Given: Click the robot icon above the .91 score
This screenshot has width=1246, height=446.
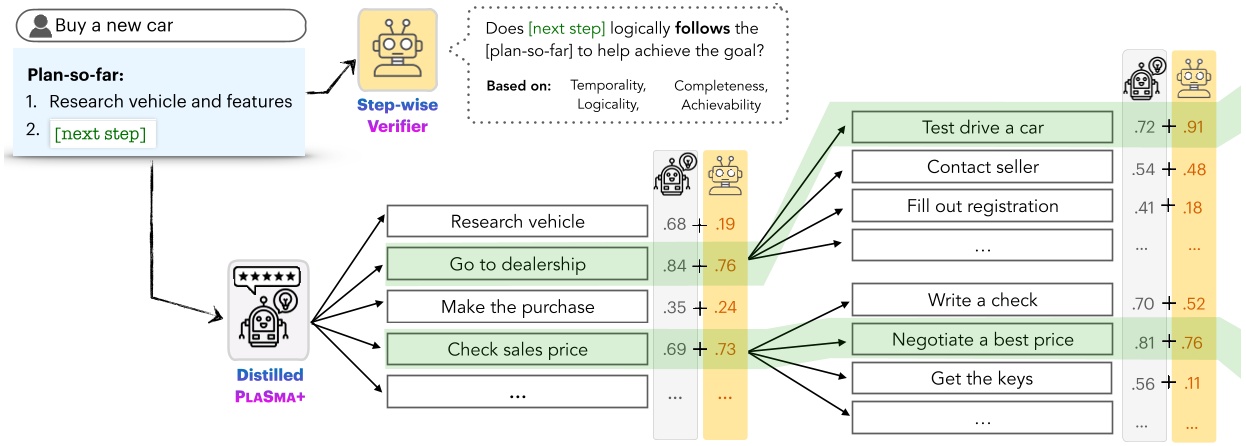Looking at the screenshot, I should [x=1192, y=76].
